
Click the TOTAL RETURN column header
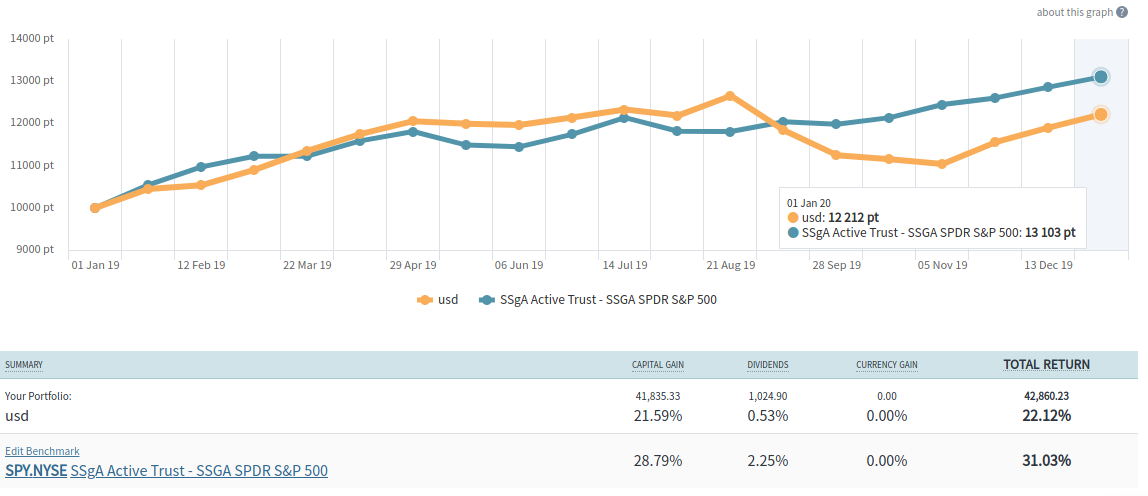pos(1046,365)
